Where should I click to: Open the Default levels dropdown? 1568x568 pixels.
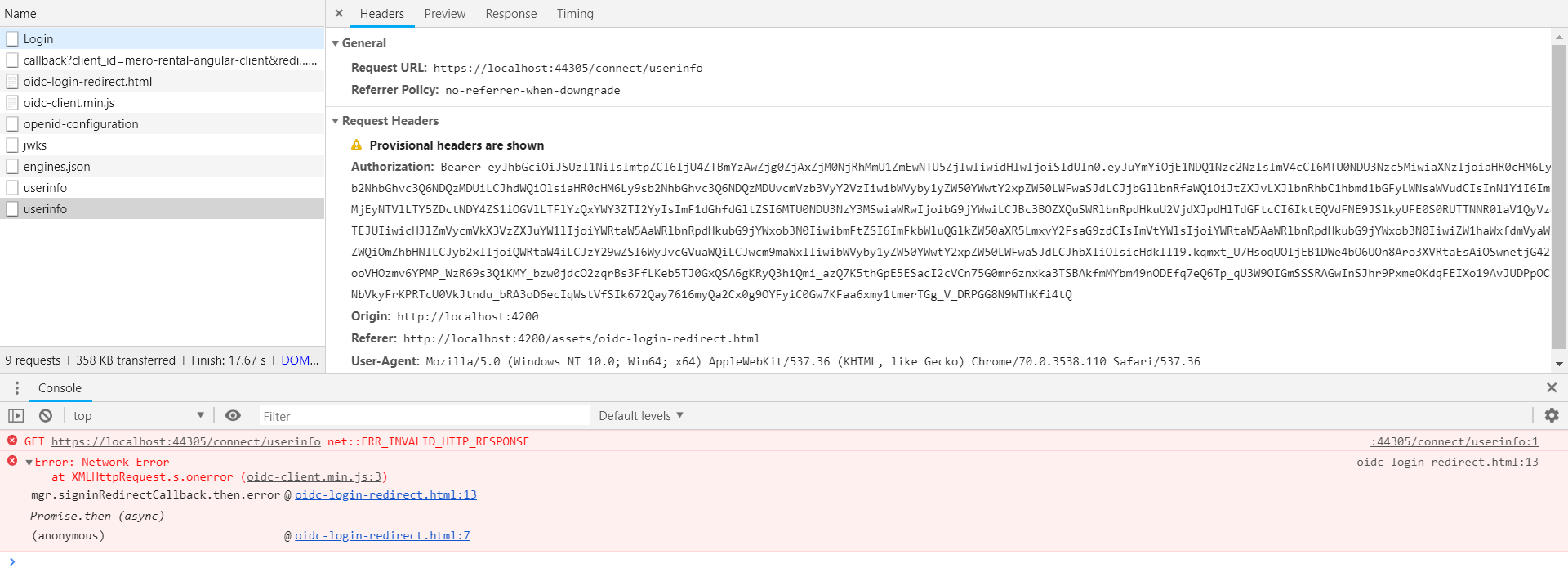[x=640, y=416]
